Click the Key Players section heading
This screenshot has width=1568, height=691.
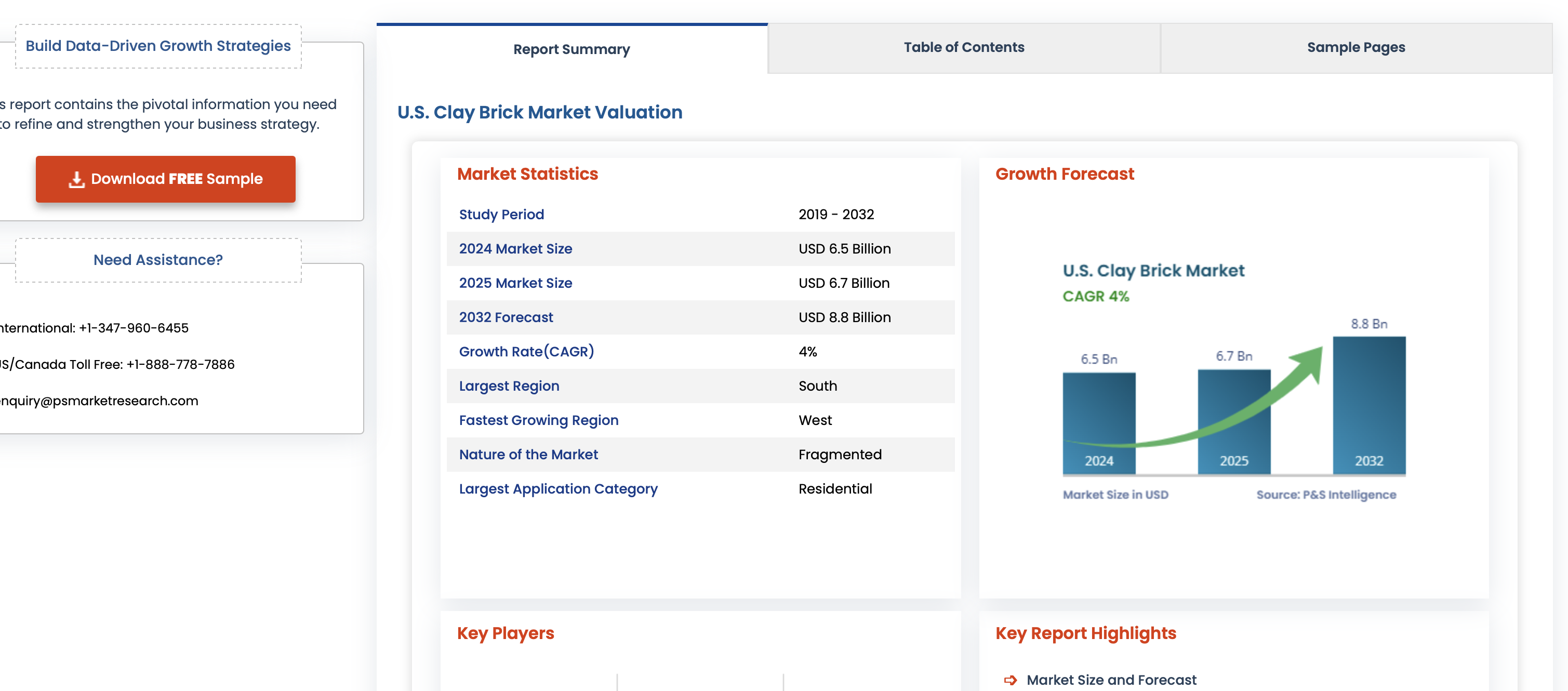(505, 633)
